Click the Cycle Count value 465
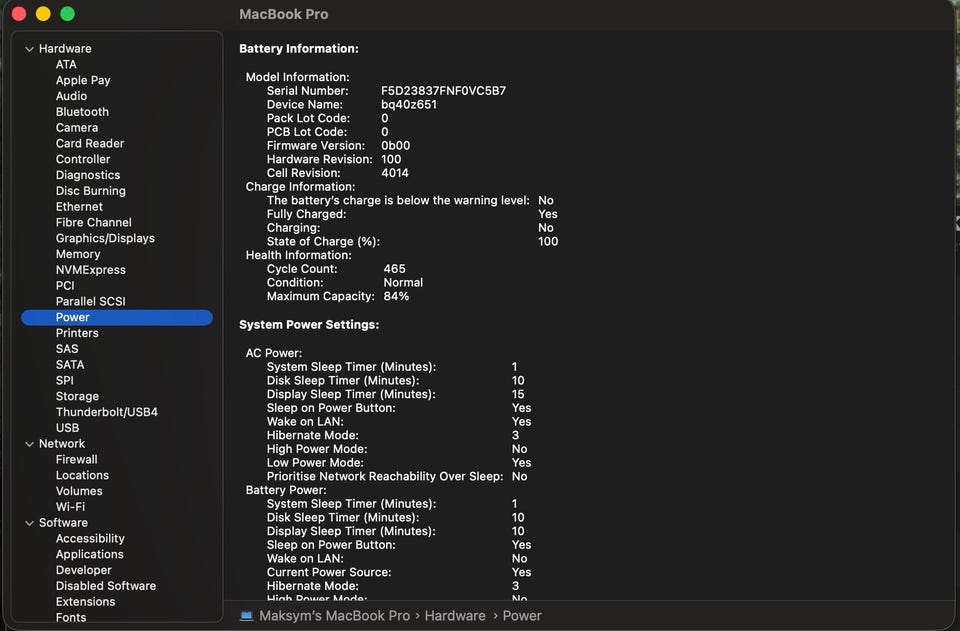Viewport: 960px width, 631px height. pos(394,269)
